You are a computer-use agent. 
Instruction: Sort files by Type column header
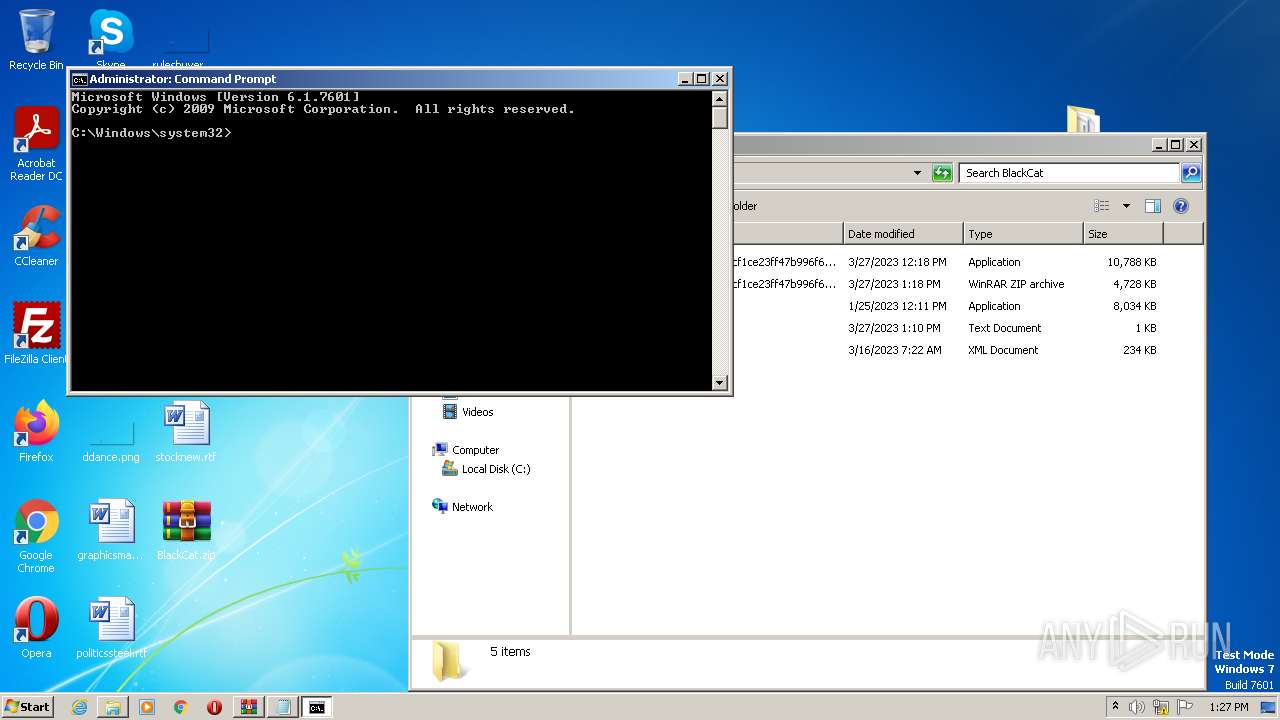click(1022, 234)
